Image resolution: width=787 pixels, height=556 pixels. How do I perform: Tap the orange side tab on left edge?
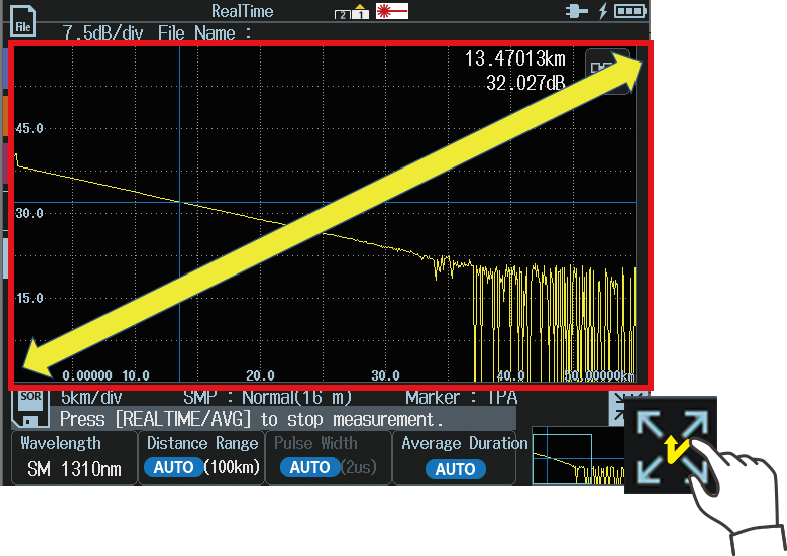[6, 116]
